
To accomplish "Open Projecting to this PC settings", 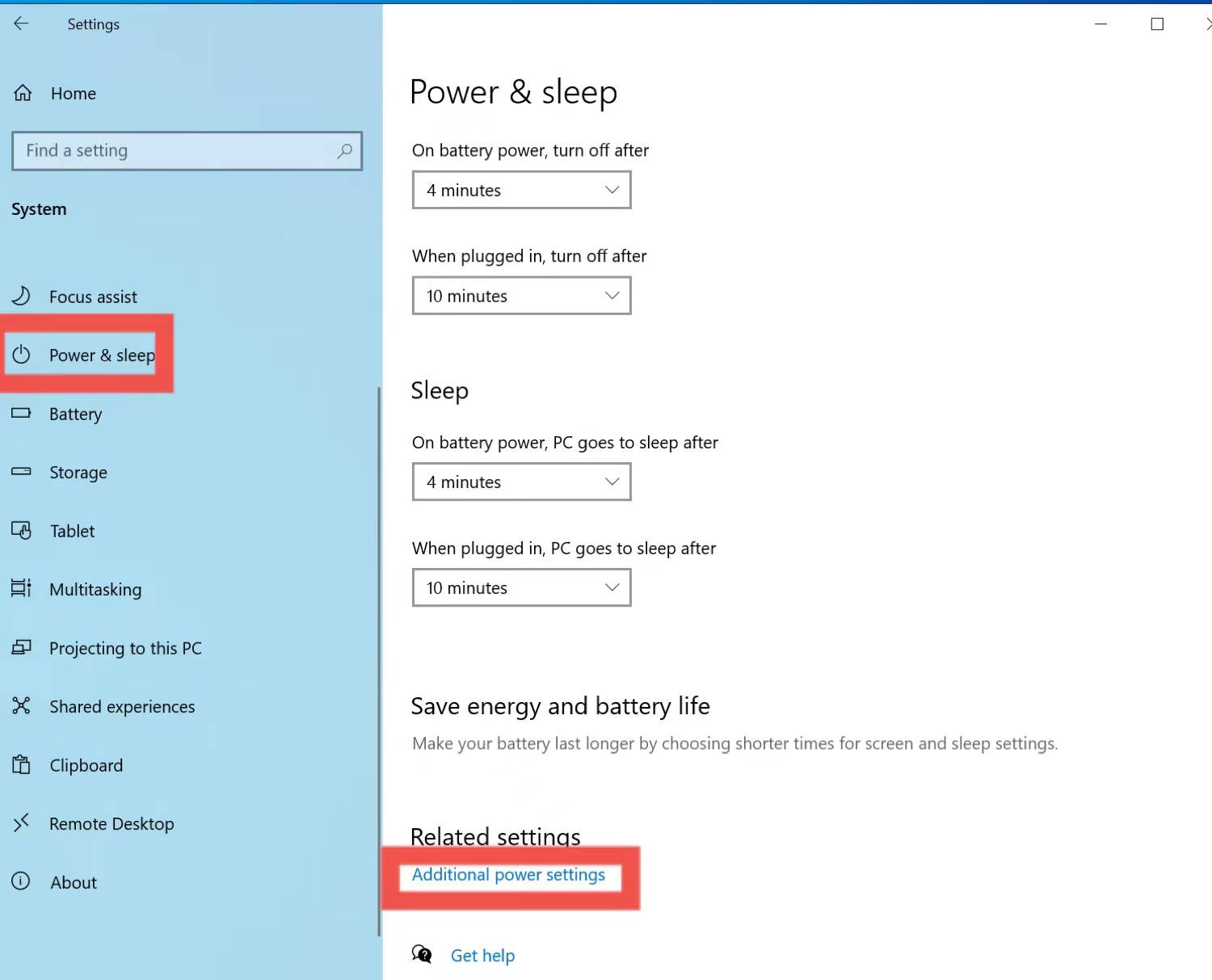I will click(x=22, y=647).
